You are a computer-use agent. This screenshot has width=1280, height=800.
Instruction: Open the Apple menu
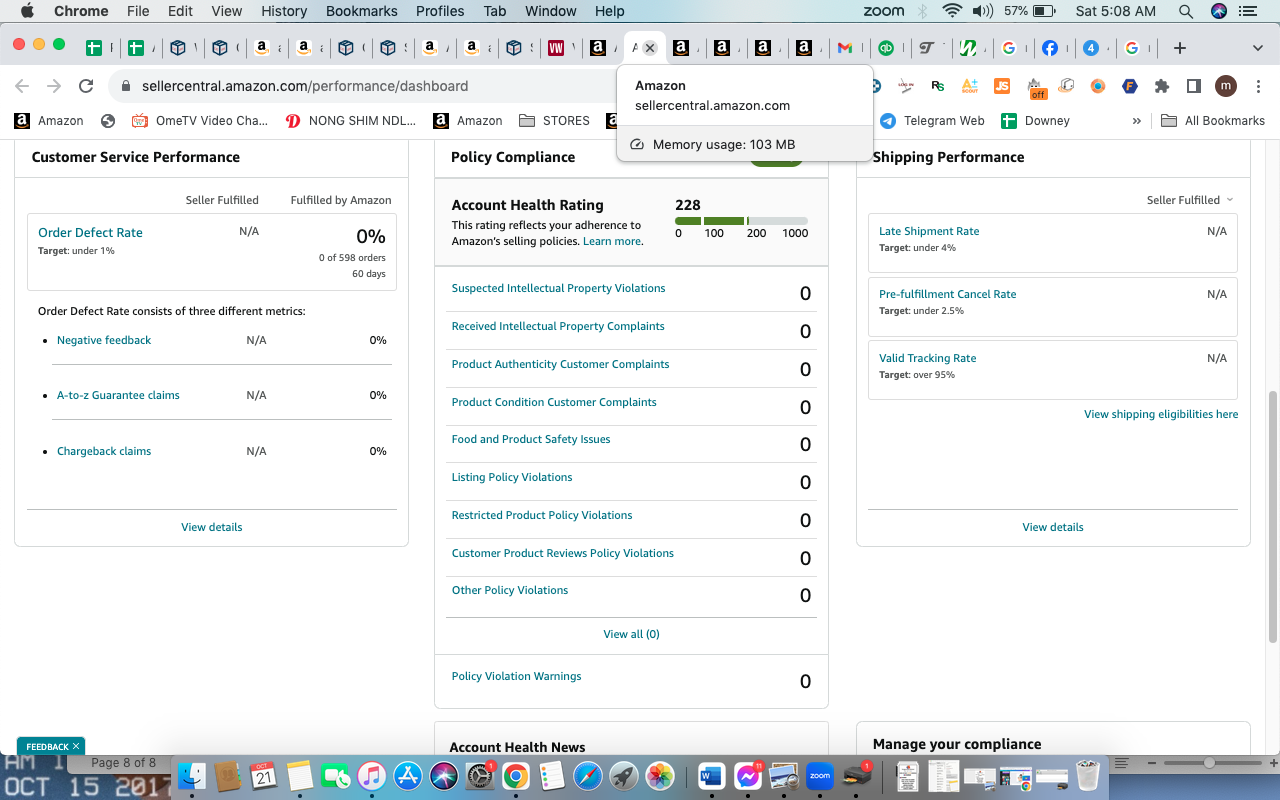point(27,11)
